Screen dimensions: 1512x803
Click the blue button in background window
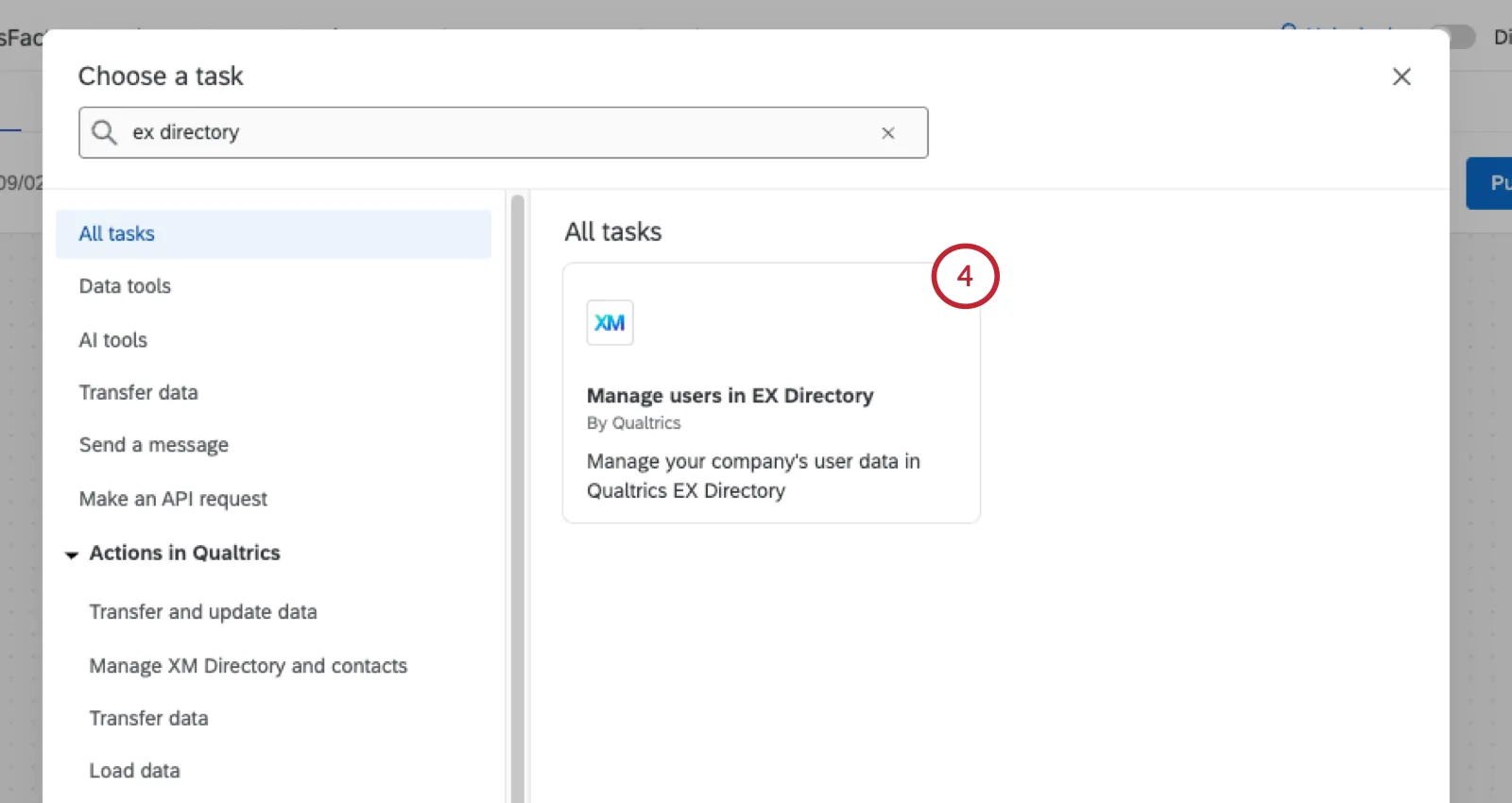(x=1489, y=183)
